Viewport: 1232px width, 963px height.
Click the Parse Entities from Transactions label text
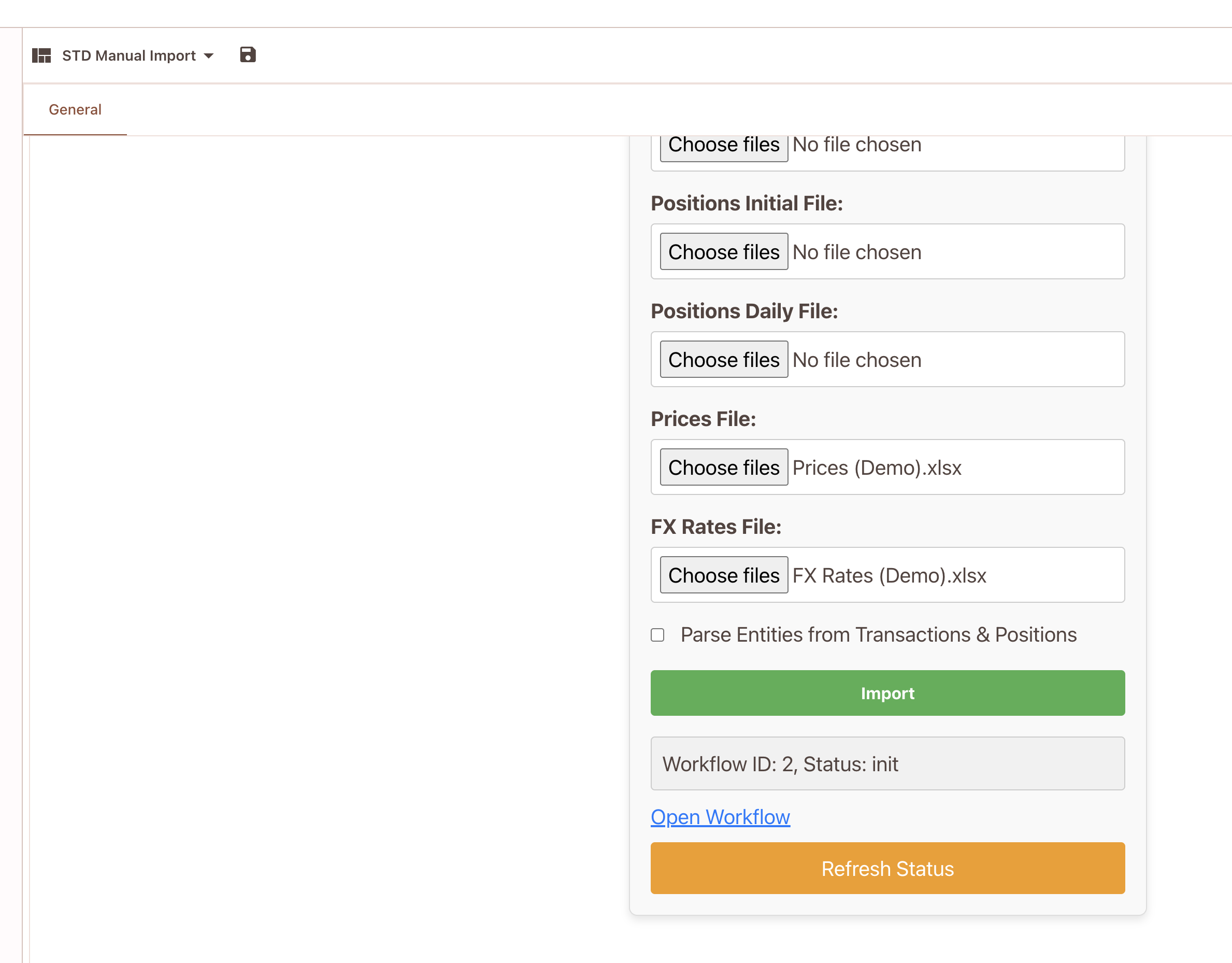pyautogui.click(x=878, y=635)
